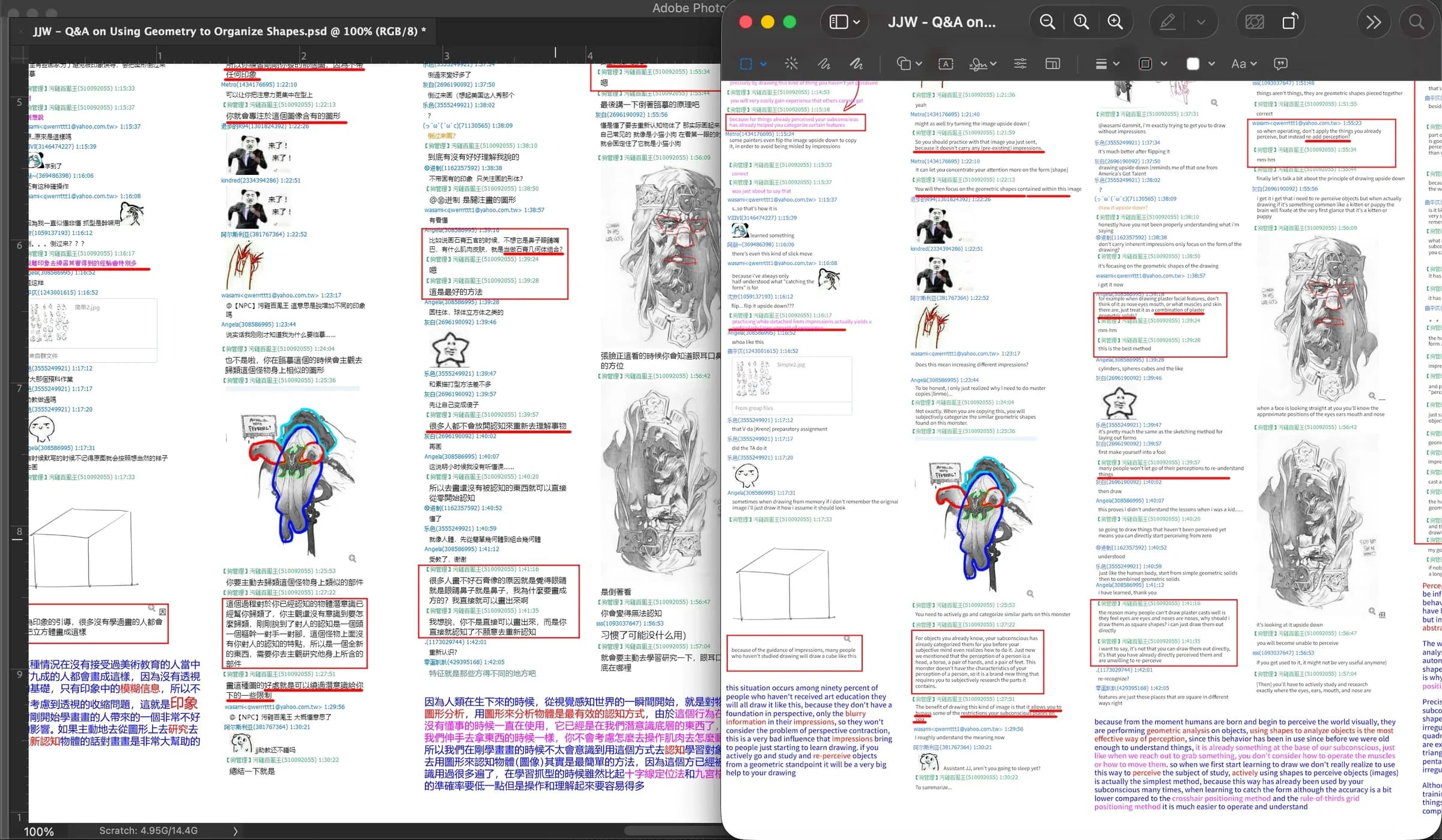Pick the Draw markup tool
Viewport: 1442px width, 840px height.
coord(856,64)
